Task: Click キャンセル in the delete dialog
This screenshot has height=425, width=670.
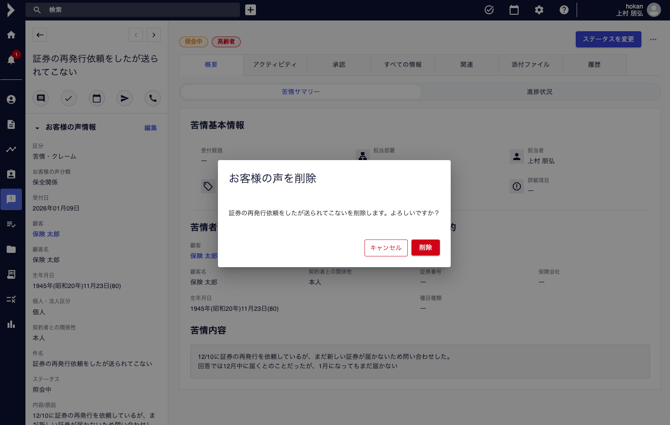Action: (x=385, y=247)
